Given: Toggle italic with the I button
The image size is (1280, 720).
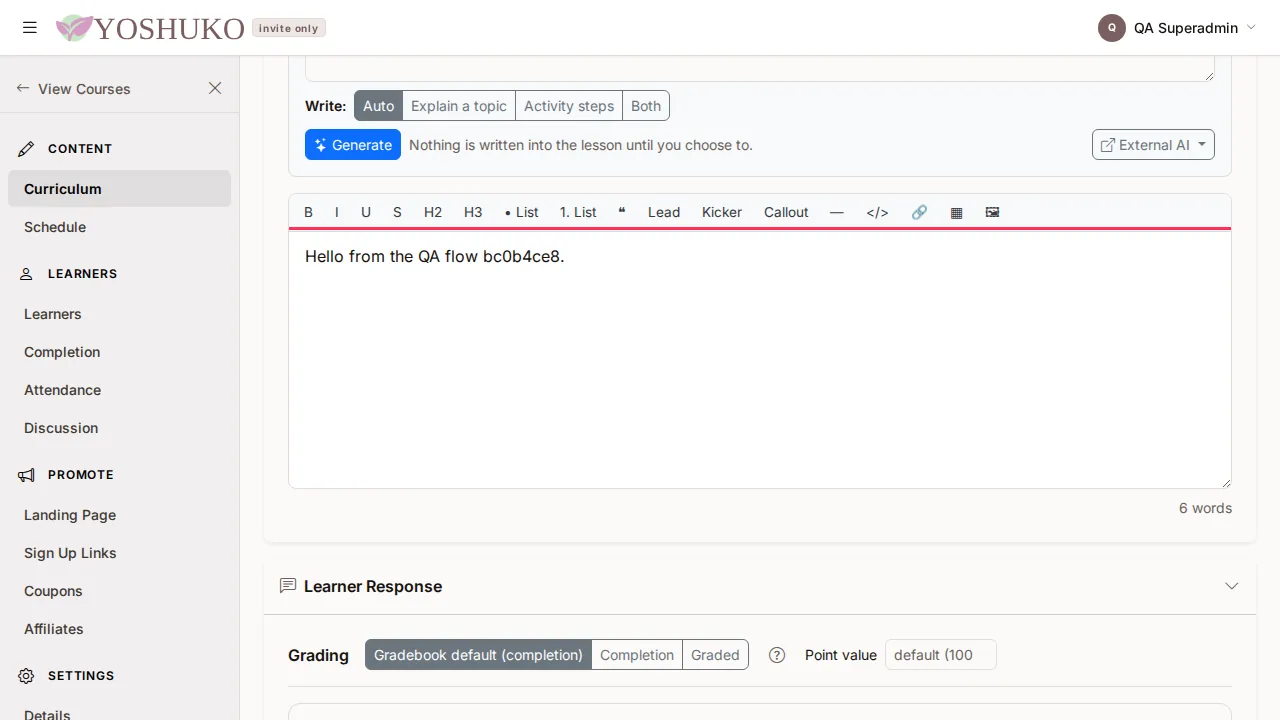Looking at the screenshot, I should coord(337,212).
